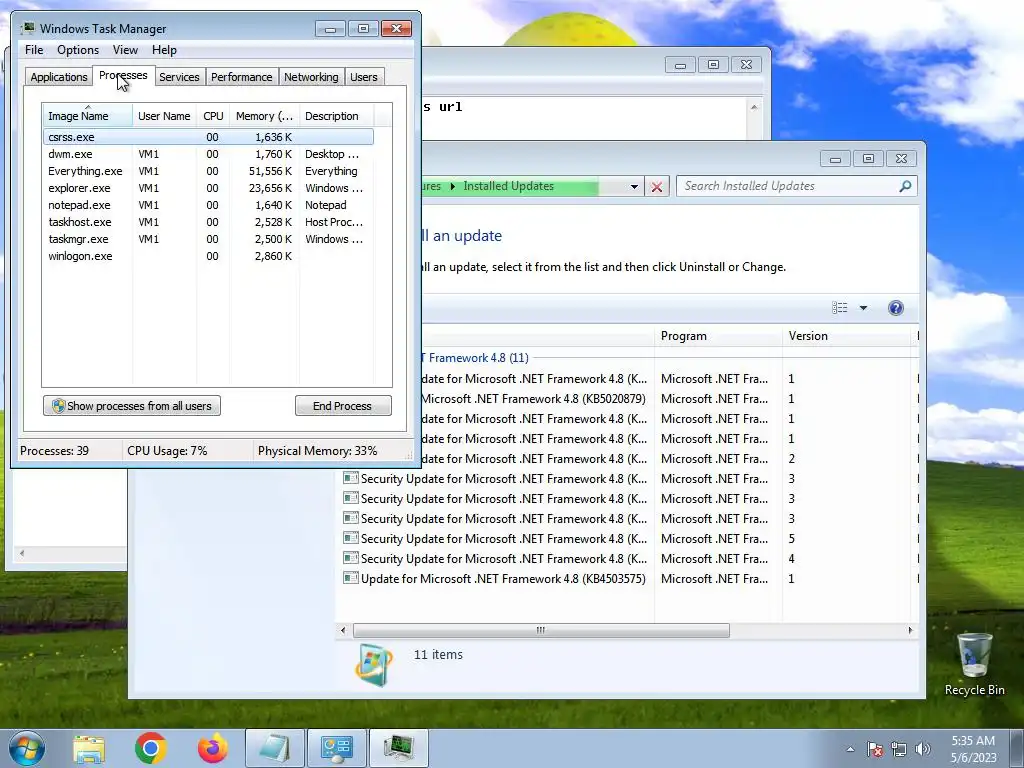Expand address bar history dropdown
This screenshot has width=1024, height=768.
634,187
